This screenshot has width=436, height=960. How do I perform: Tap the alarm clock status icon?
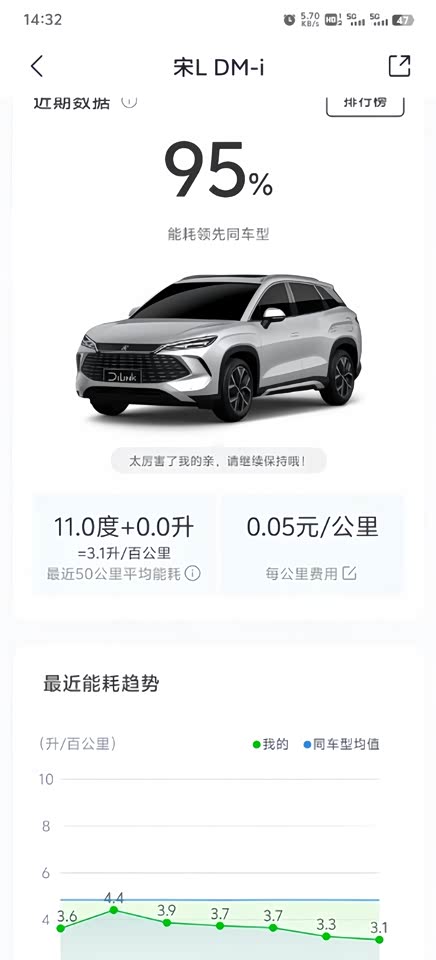point(289,20)
